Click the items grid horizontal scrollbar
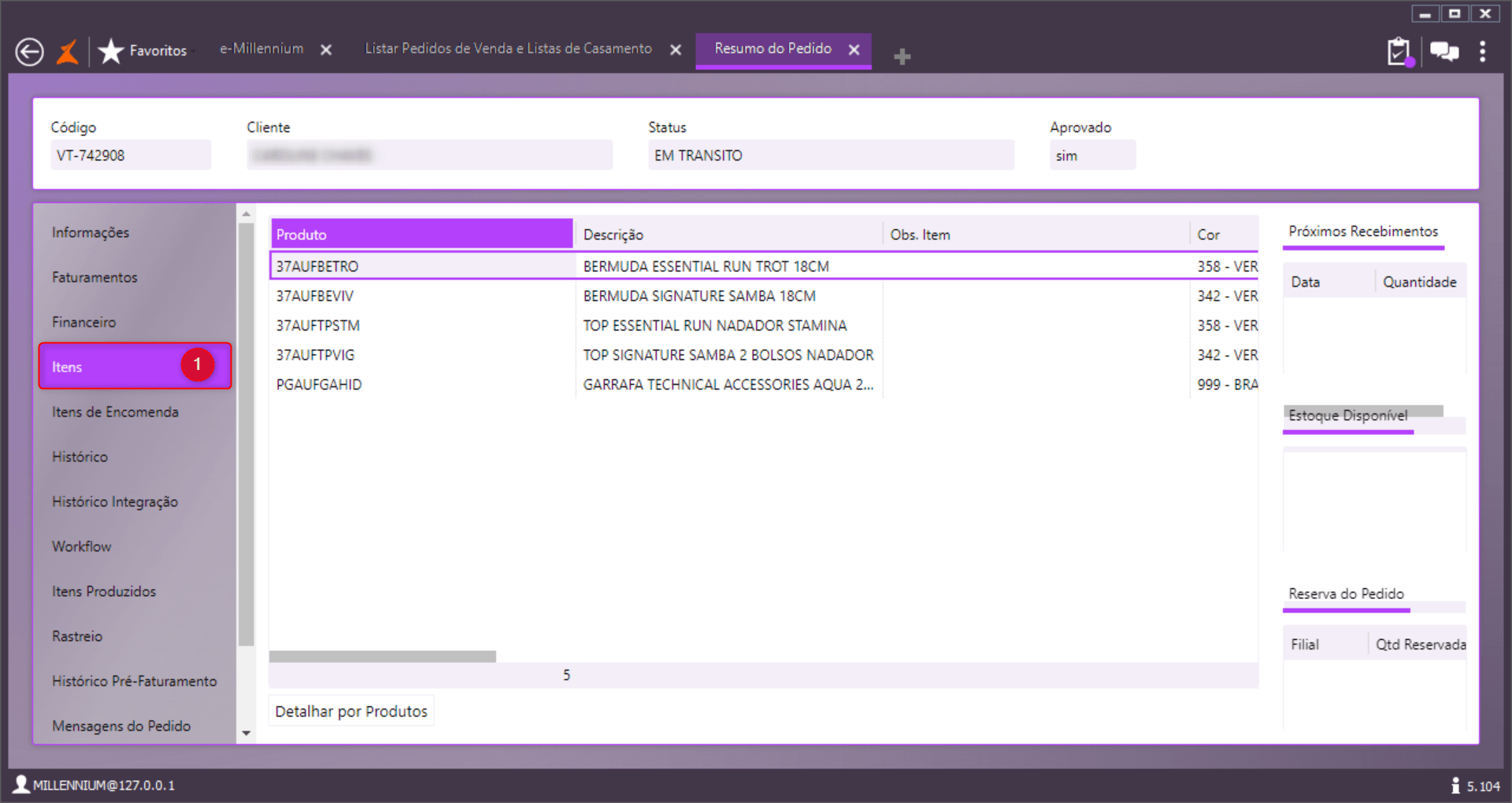The width and height of the screenshot is (1512, 803). [x=383, y=657]
